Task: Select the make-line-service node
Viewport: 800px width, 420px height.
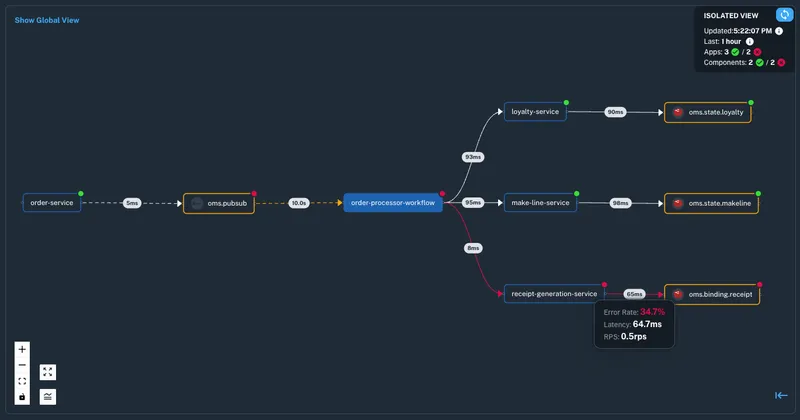Action: (x=540, y=203)
